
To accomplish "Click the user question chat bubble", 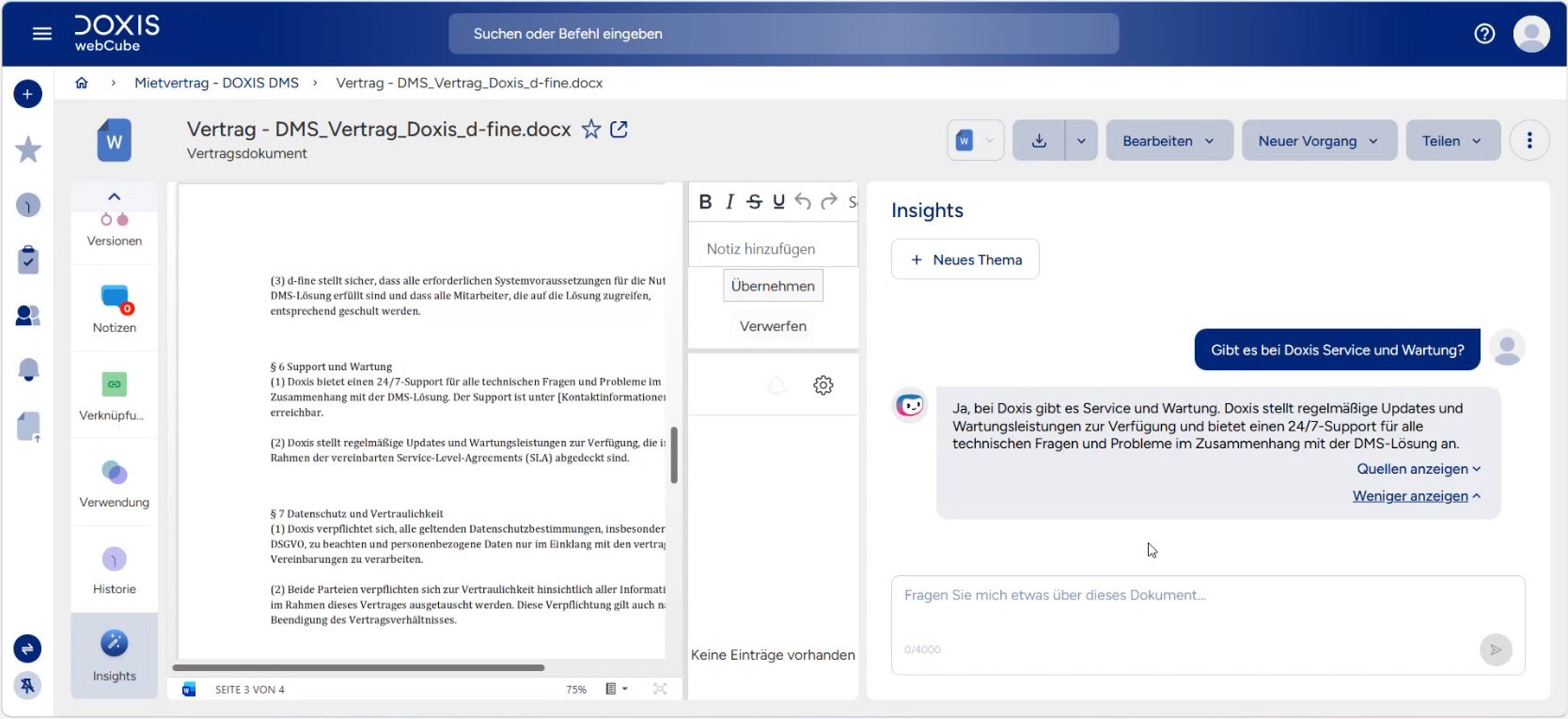I will [x=1337, y=350].
